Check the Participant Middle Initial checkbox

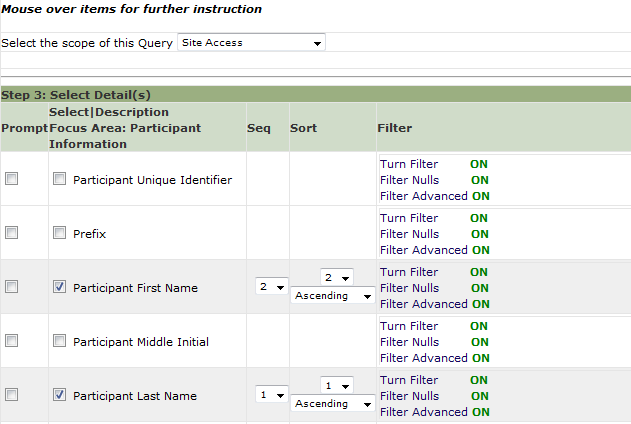[x=60, y=341]
